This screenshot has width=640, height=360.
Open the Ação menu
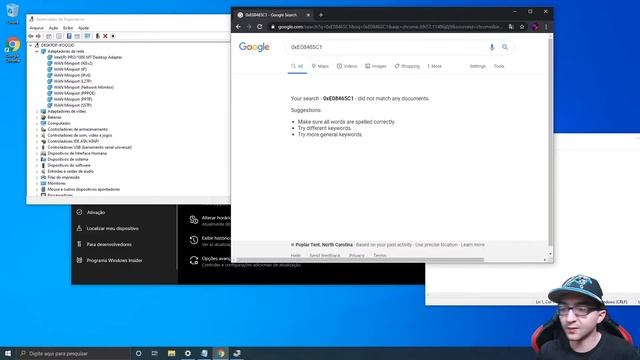[x=53, y=28]
